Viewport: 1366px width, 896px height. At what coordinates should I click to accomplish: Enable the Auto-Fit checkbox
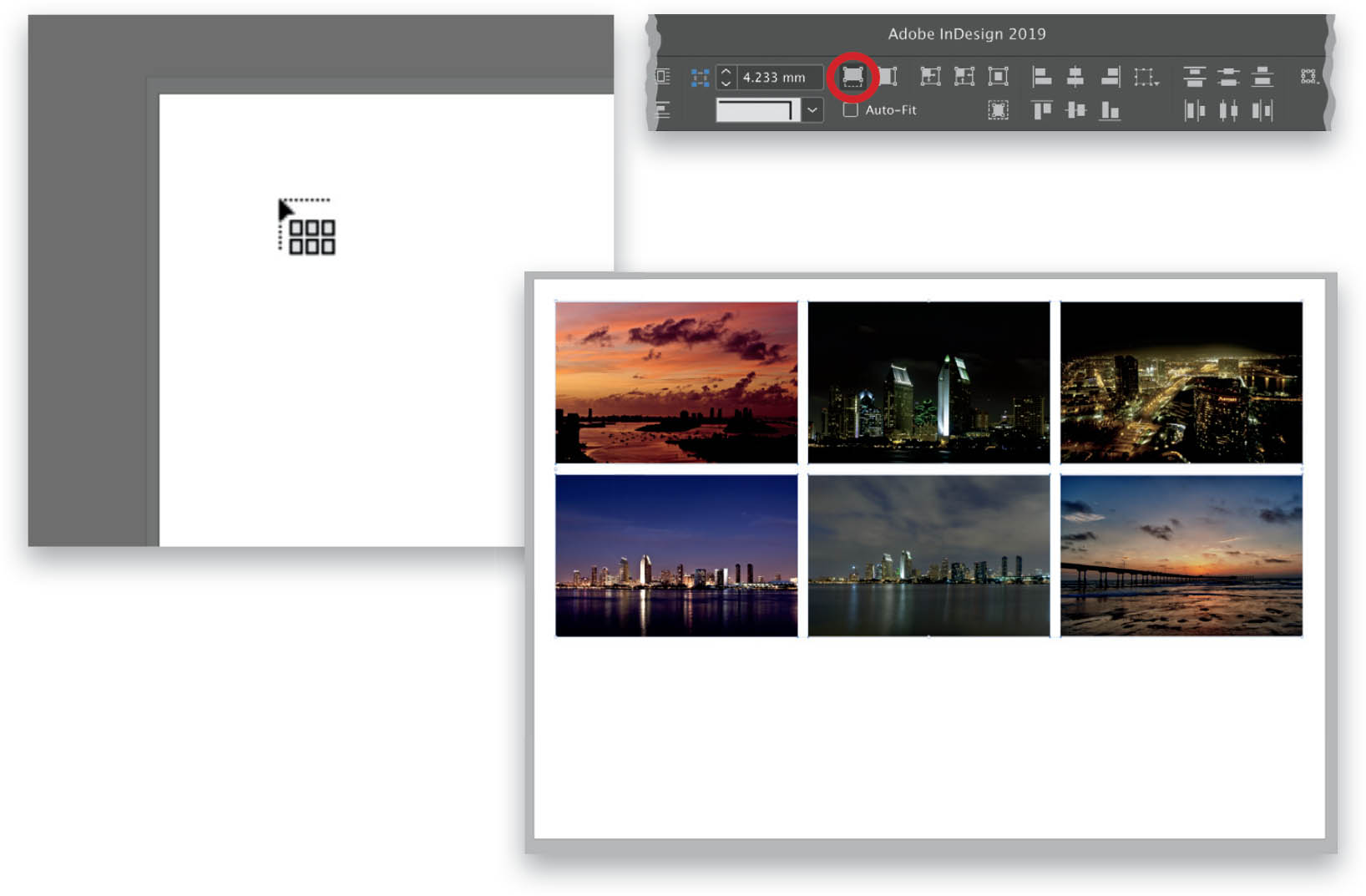(850, 110)
